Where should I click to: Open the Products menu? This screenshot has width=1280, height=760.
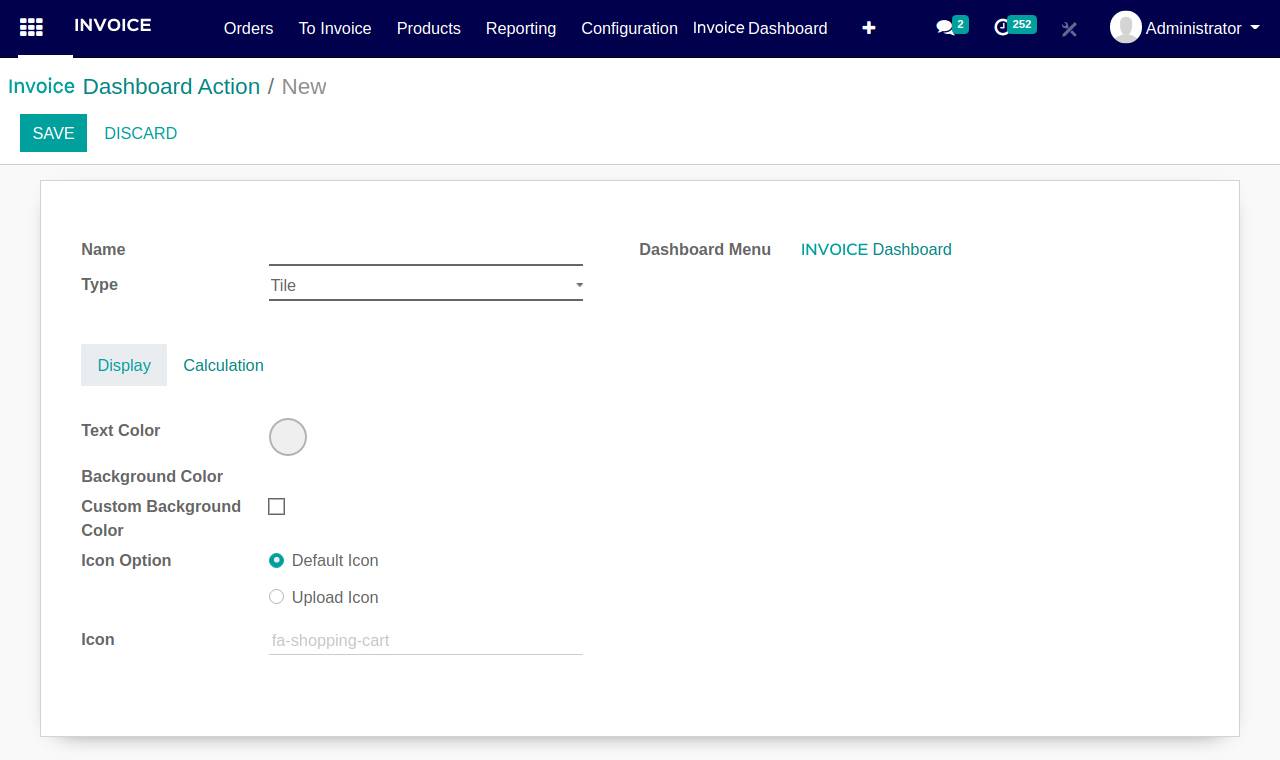click(429, 28)
